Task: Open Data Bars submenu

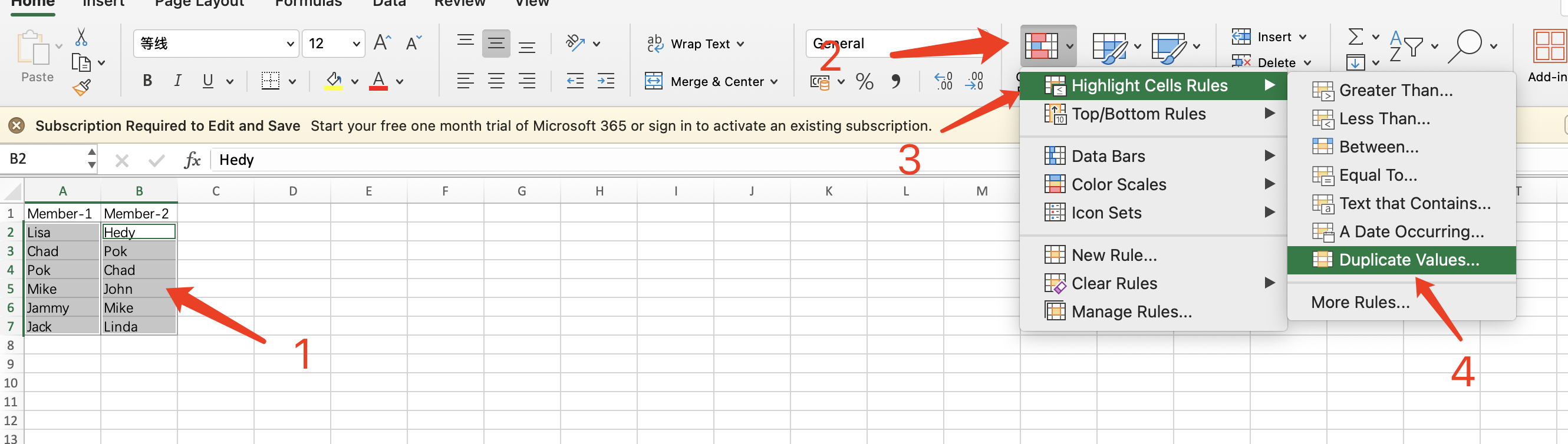Action: (1153, 156)
